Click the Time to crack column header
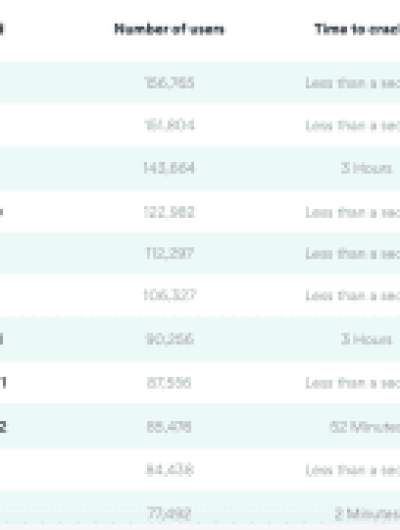This screenshot has height=530, width=400. (357, 29)
